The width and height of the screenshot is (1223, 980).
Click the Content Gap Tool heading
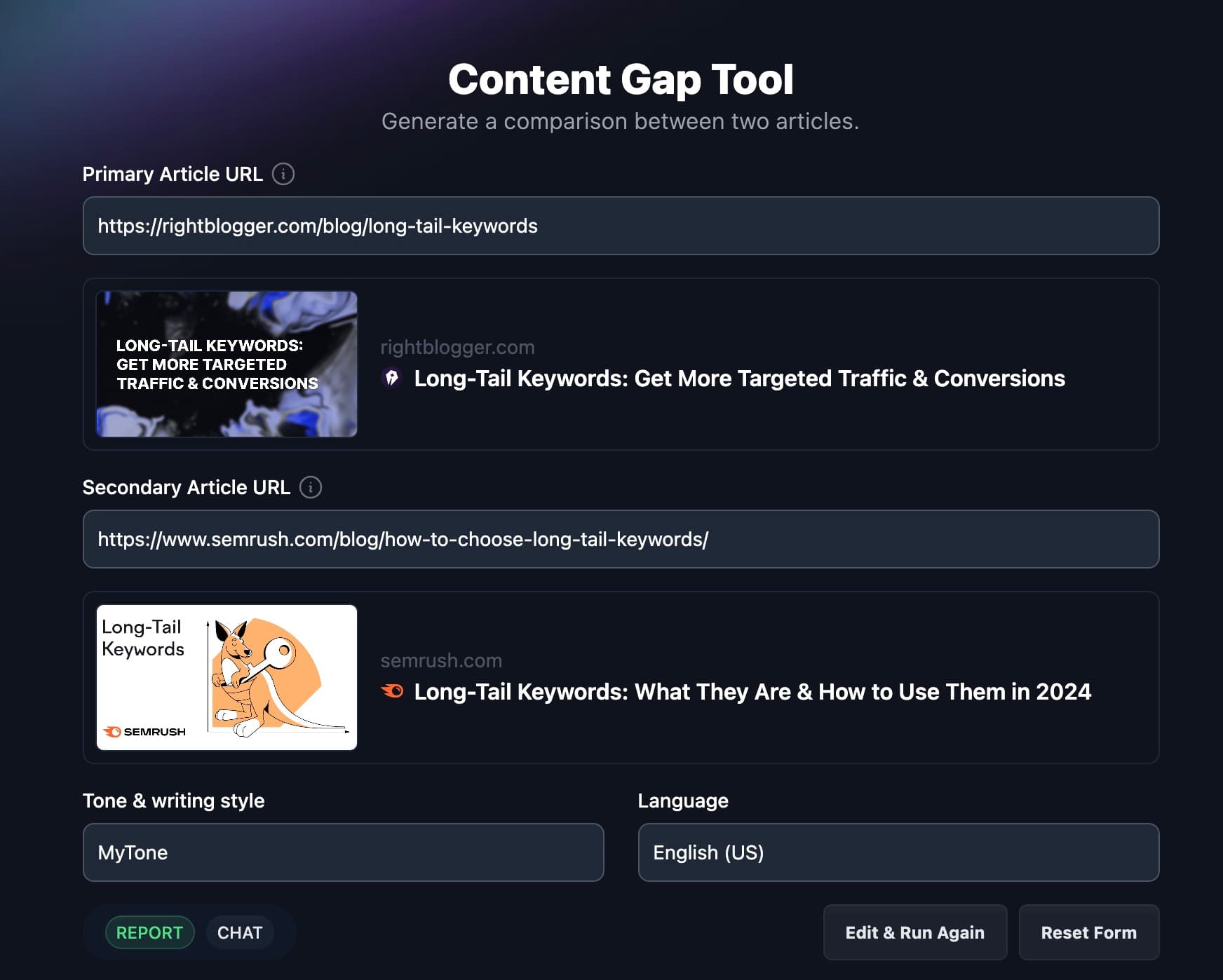[621, 79]
